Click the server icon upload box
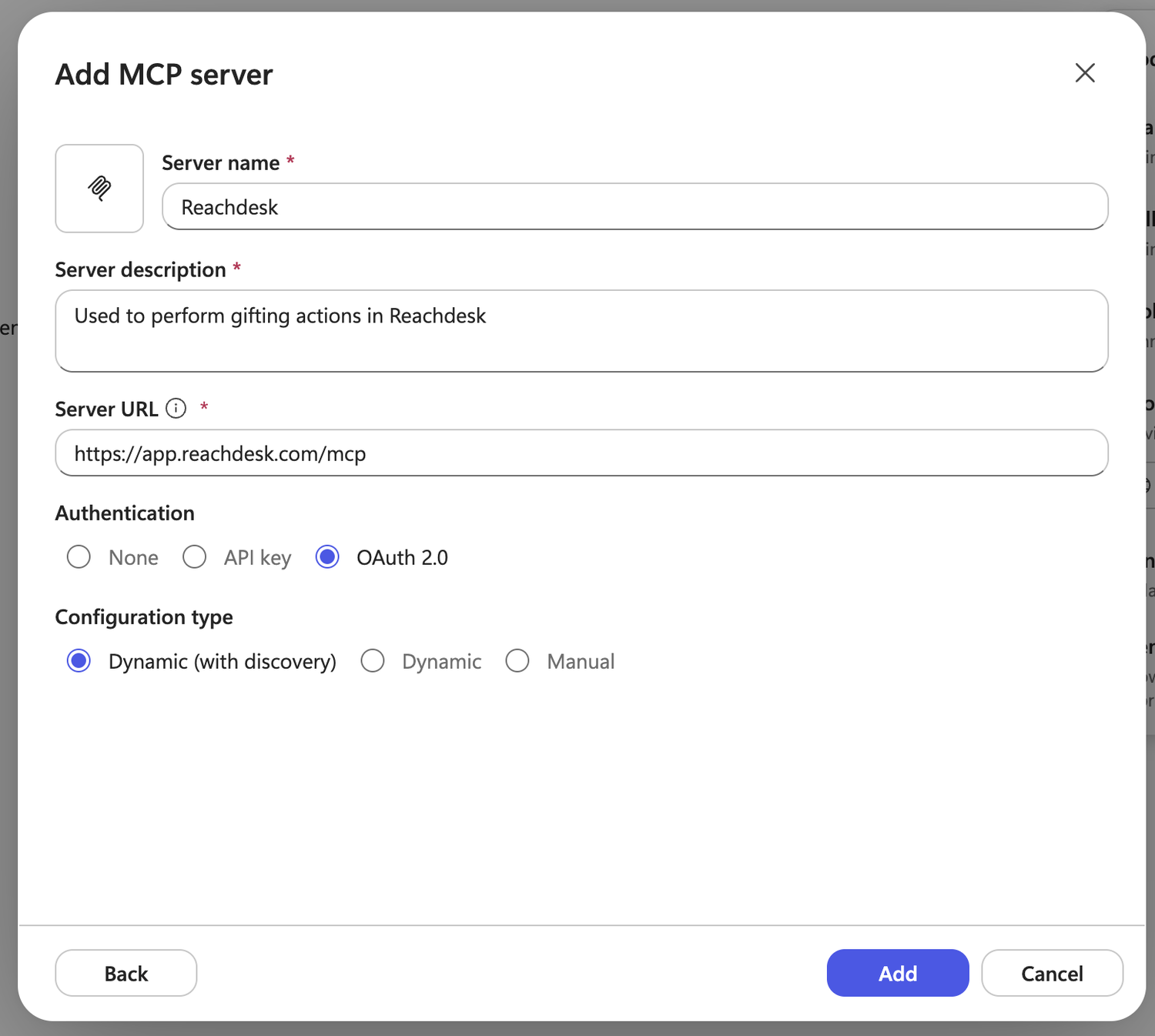The image size is (1155, 1036). (99, 189)
